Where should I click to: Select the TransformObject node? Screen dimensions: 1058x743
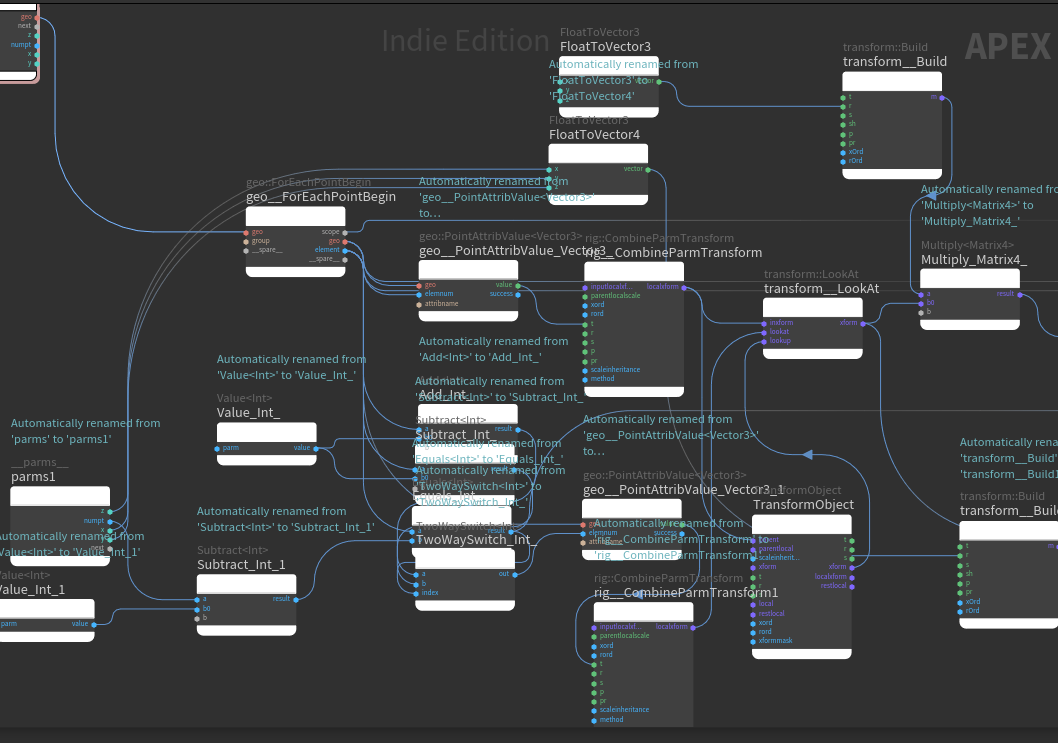(x=802, y=587)
